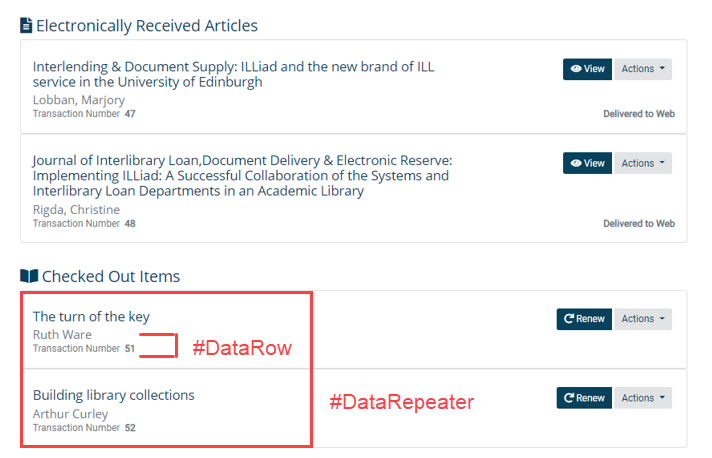Click the Checked Out Items heading
This screenshot has height=458, width=712.
pyautogui.click(x=111, y=276)
